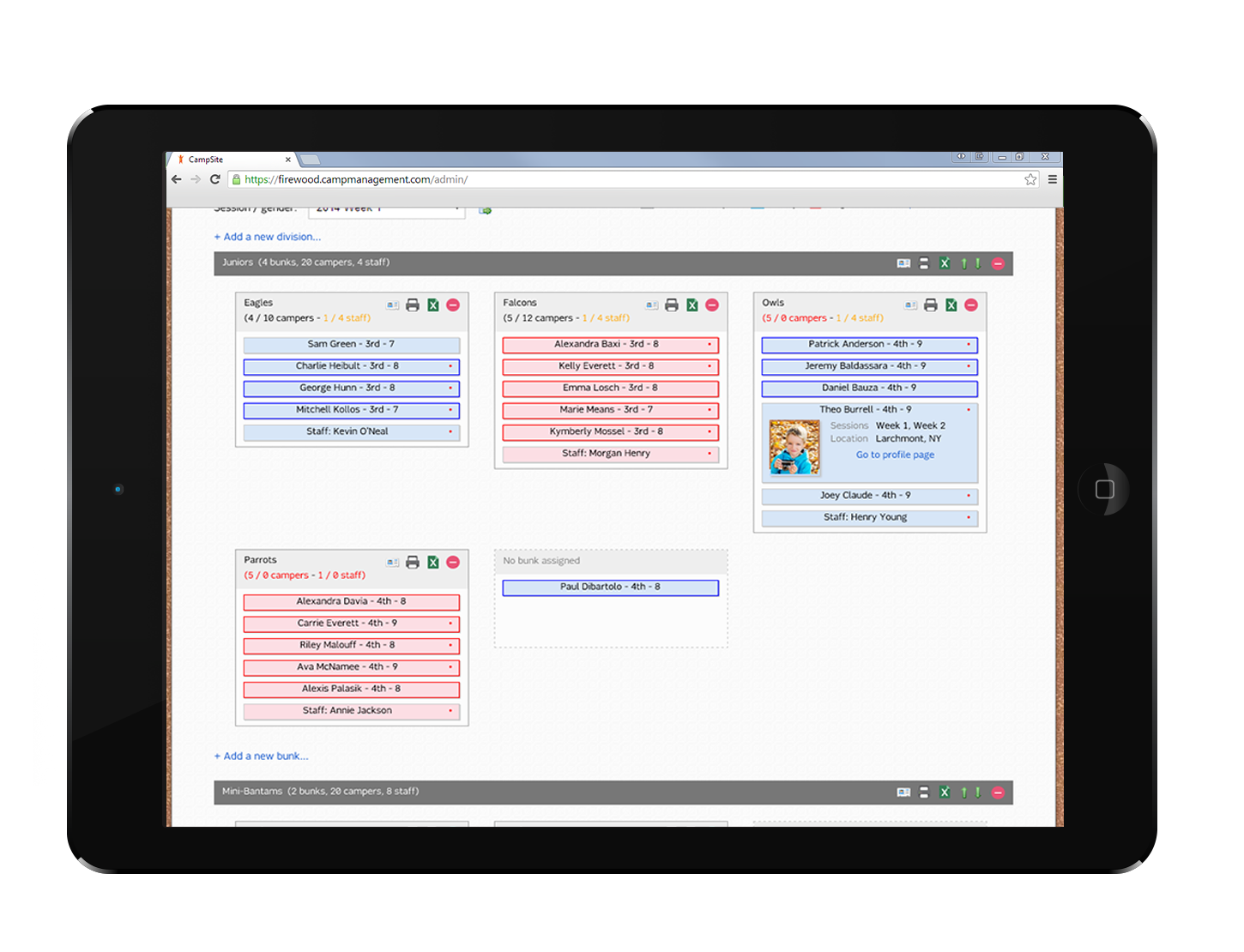Click the 'Add a new bunk...' link
Viewport: 1244px width, 952px height.
click(x=262, y=756)
